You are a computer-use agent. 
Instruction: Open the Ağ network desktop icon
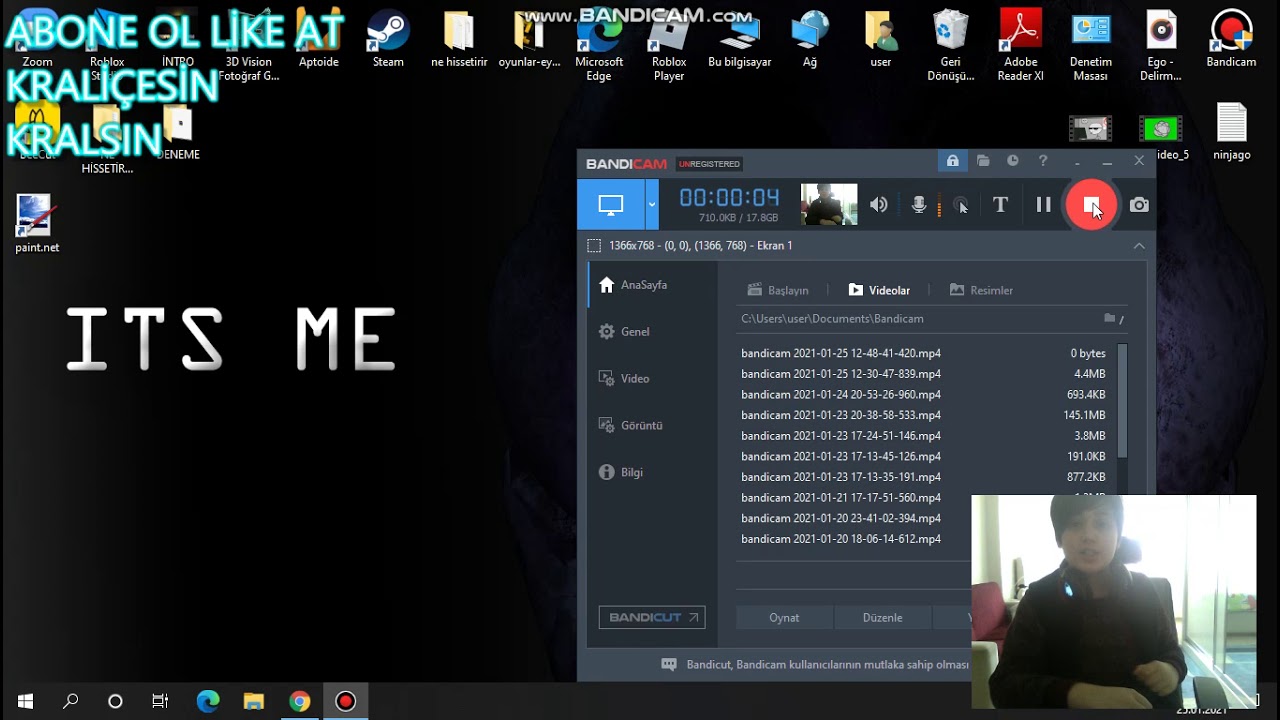point(810,40)
